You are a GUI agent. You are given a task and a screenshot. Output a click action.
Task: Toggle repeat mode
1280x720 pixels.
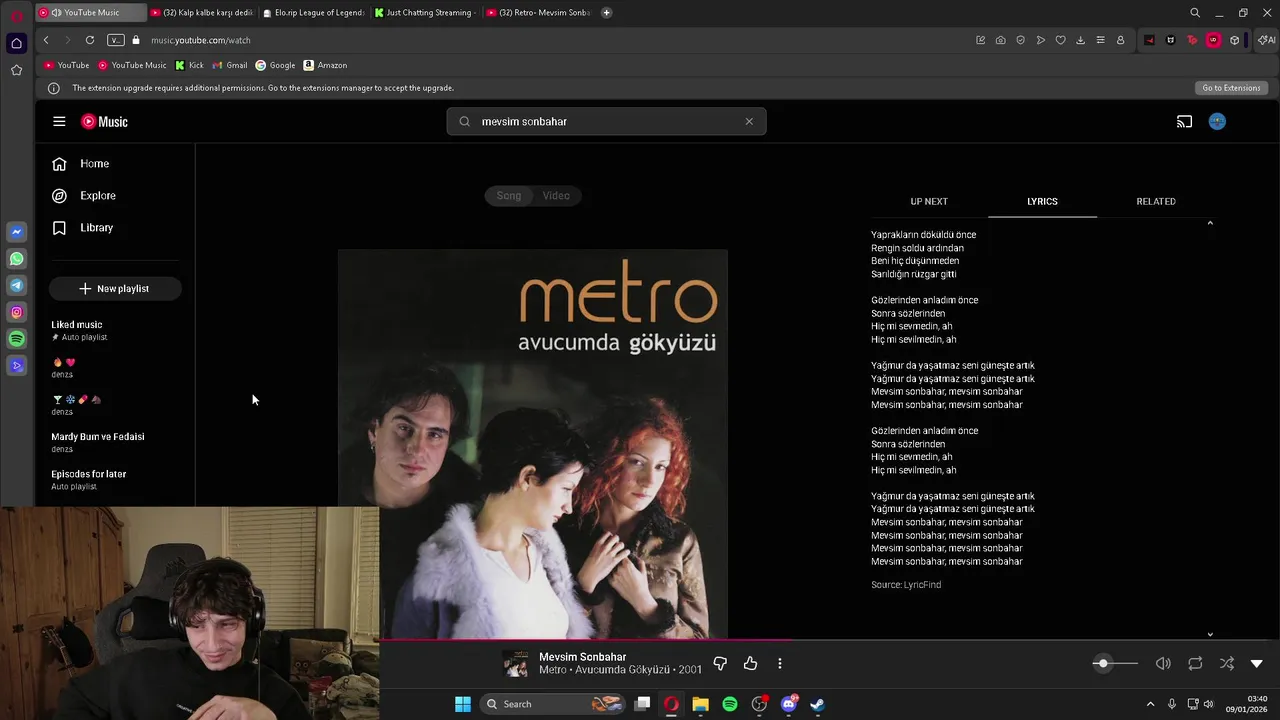point(1195,663)
